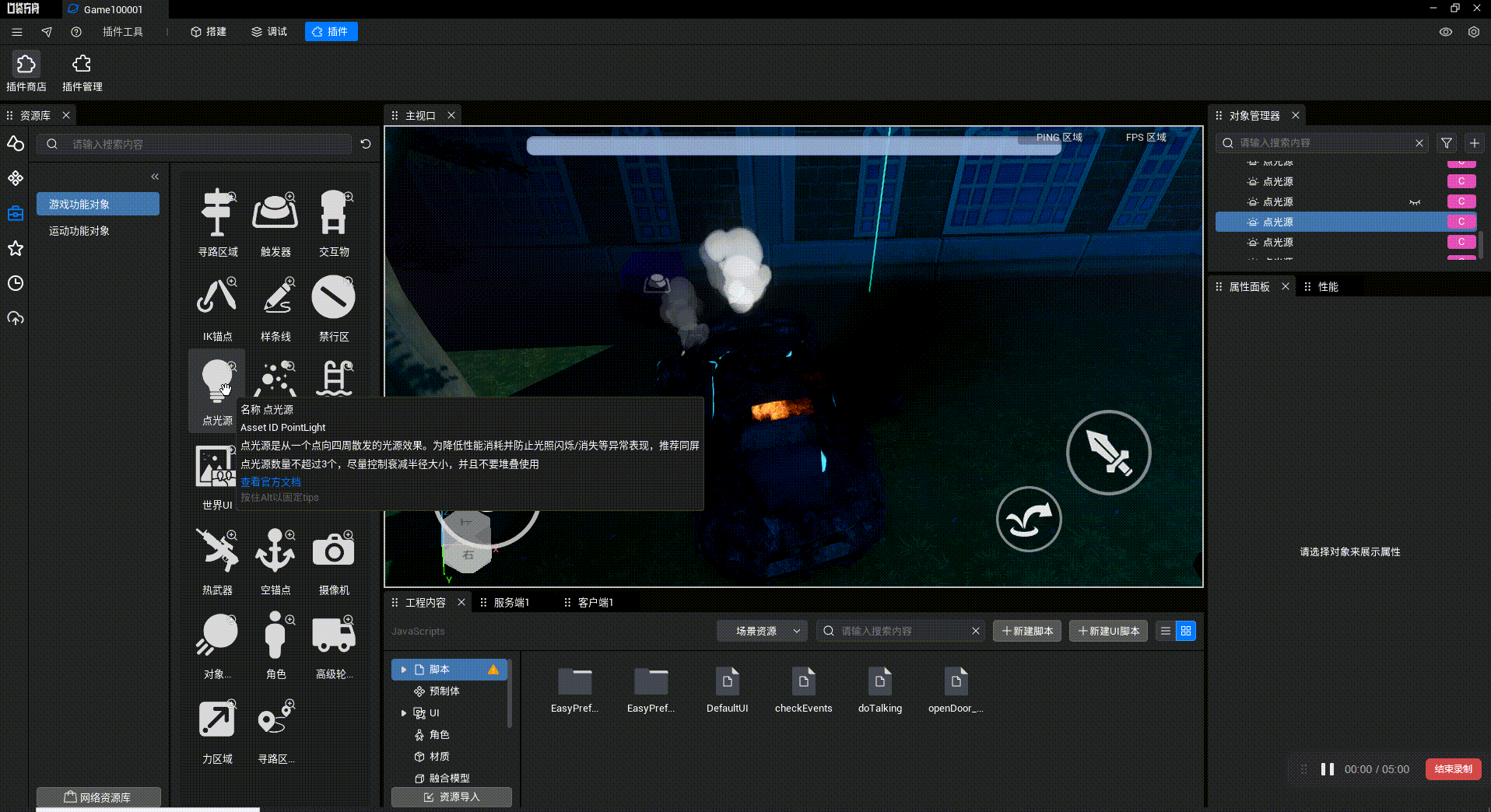Select 材质 in project tree
The height and width of the screenshot is (812, 1491).
coord(440,757)
